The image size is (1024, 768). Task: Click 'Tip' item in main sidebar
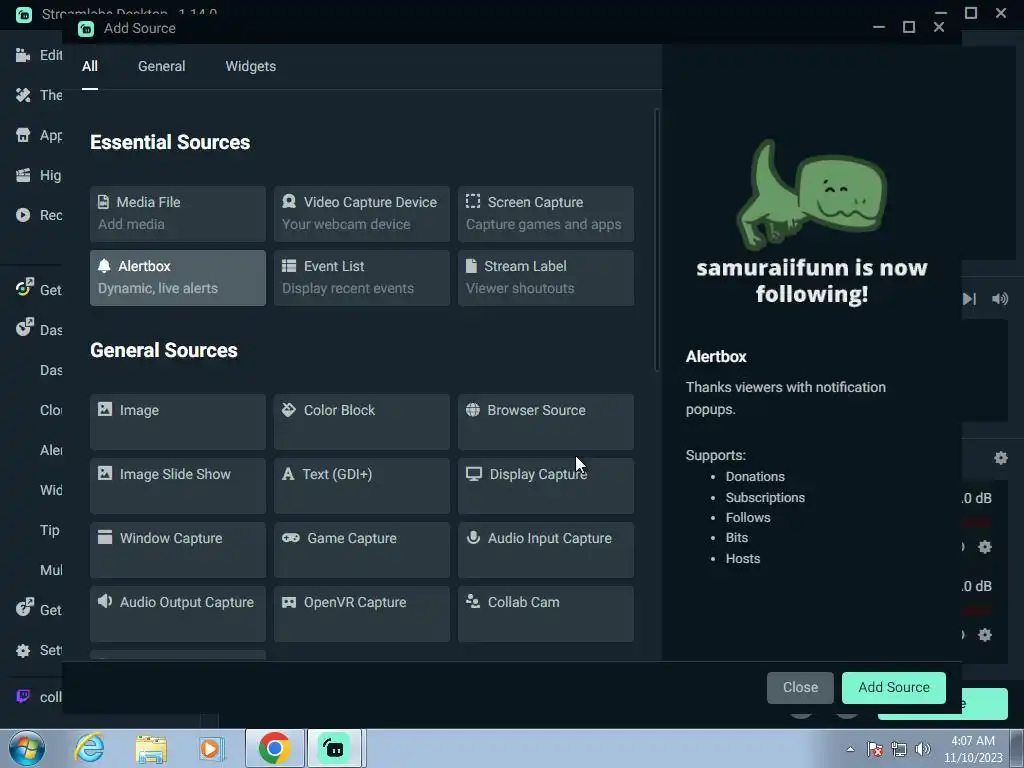[50, 530]
